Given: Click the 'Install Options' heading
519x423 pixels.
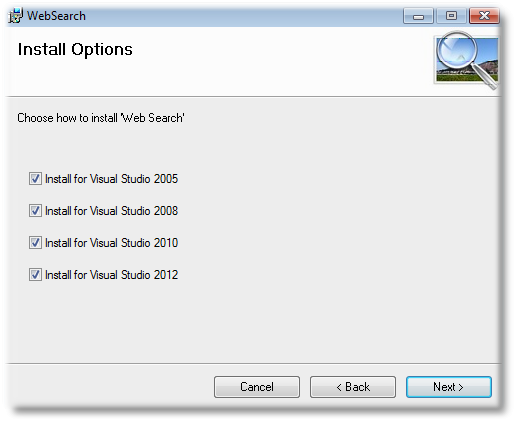Looking at the screenshot, I should click(x=75, y=50).
